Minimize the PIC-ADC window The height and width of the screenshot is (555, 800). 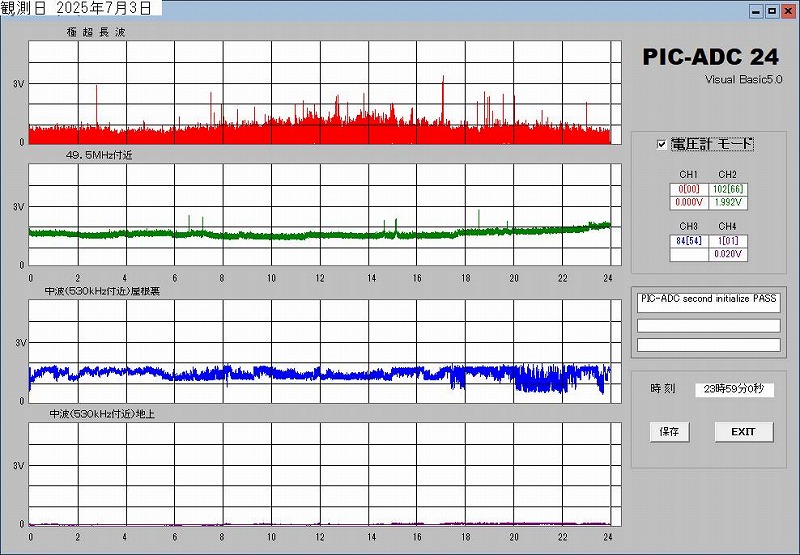(757, 11)
